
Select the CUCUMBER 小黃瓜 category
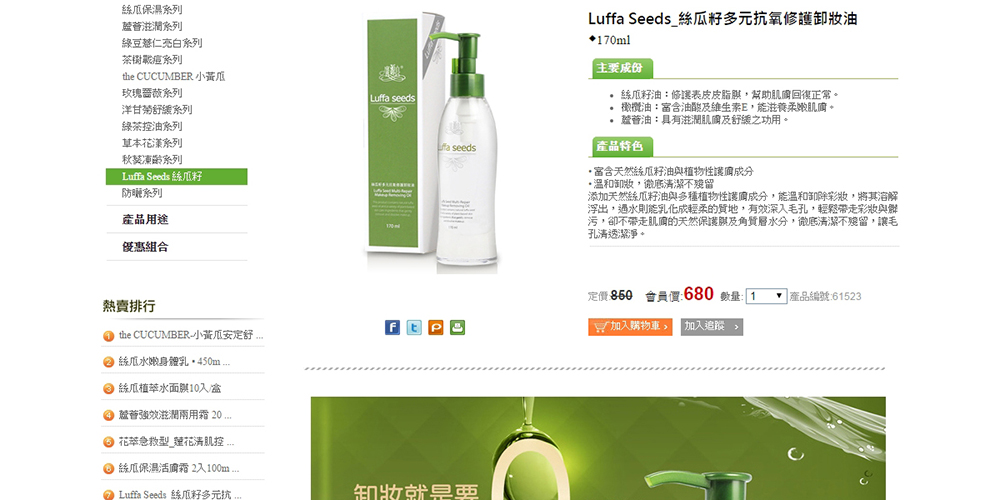pos(173,77)
